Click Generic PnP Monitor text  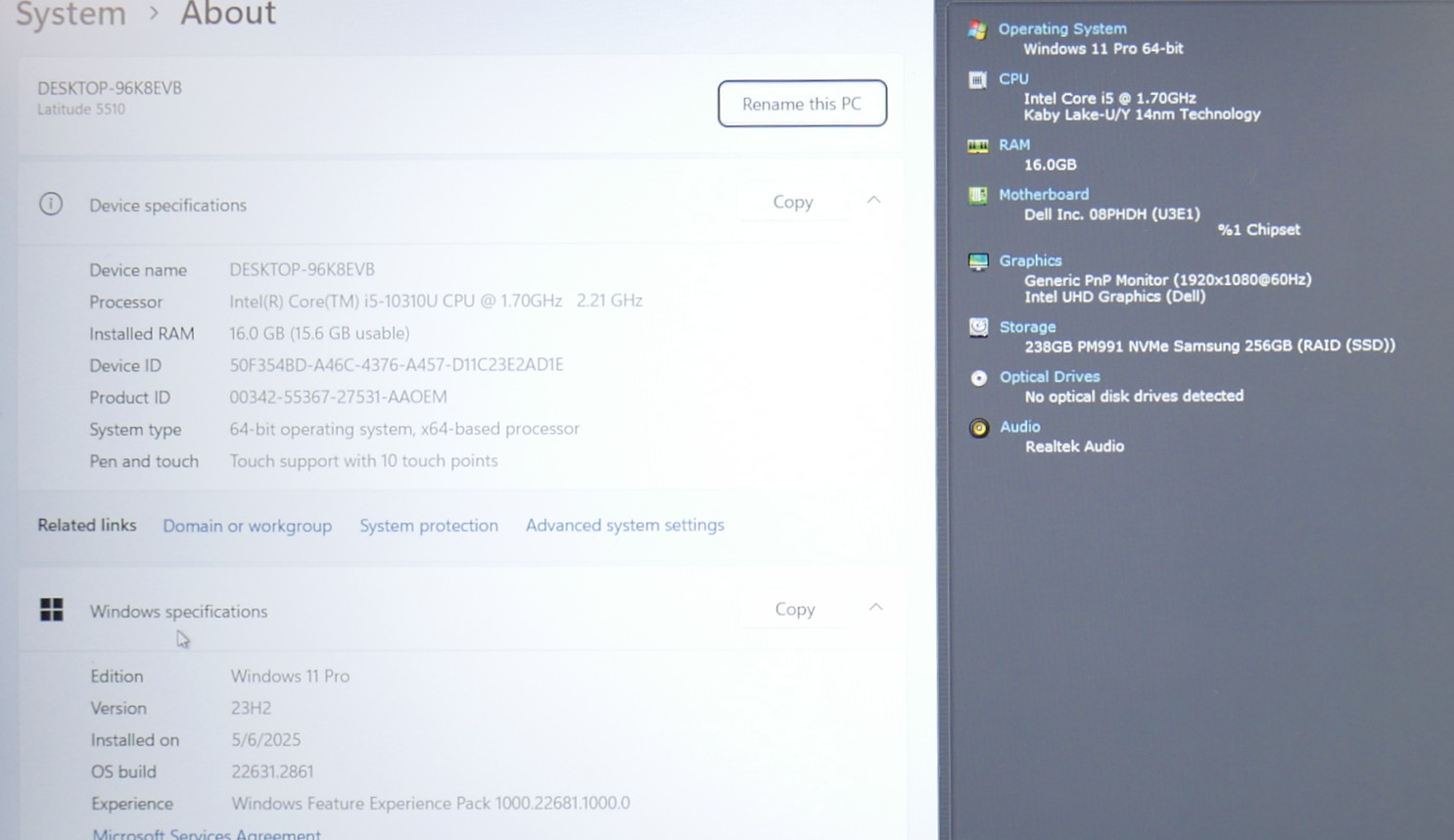[1167, 280]
